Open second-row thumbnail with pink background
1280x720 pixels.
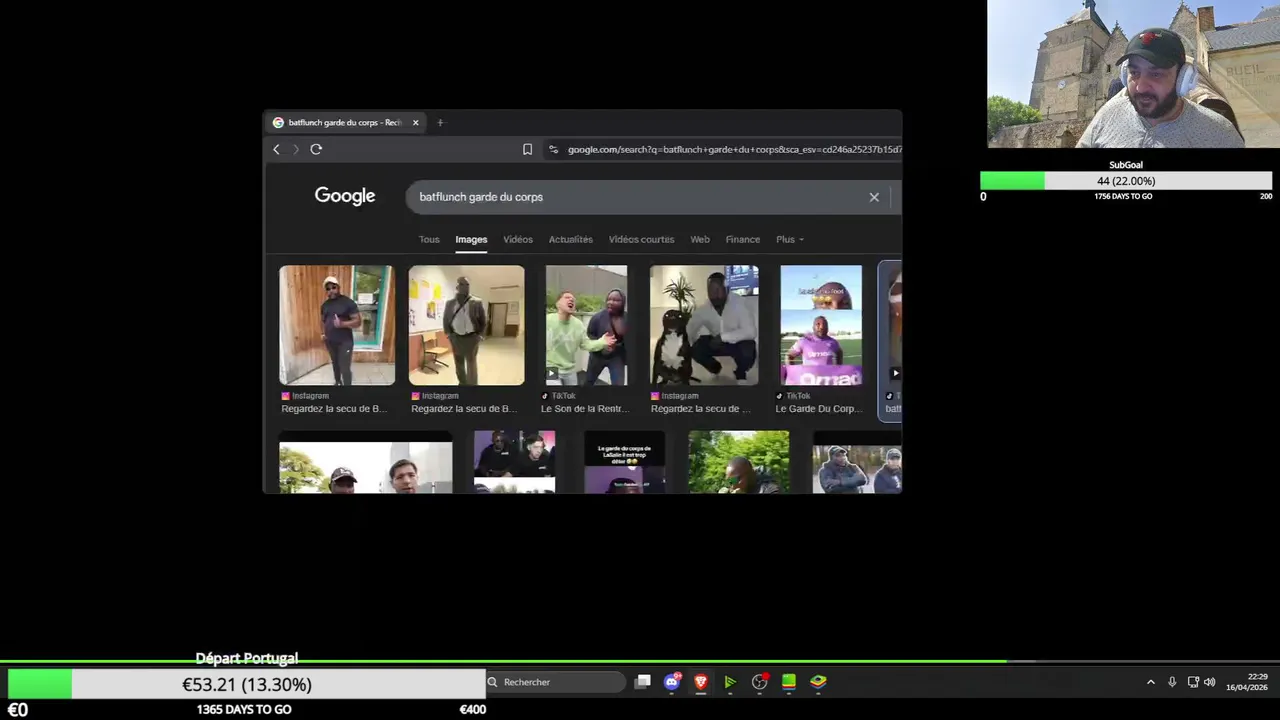[514, 462]
